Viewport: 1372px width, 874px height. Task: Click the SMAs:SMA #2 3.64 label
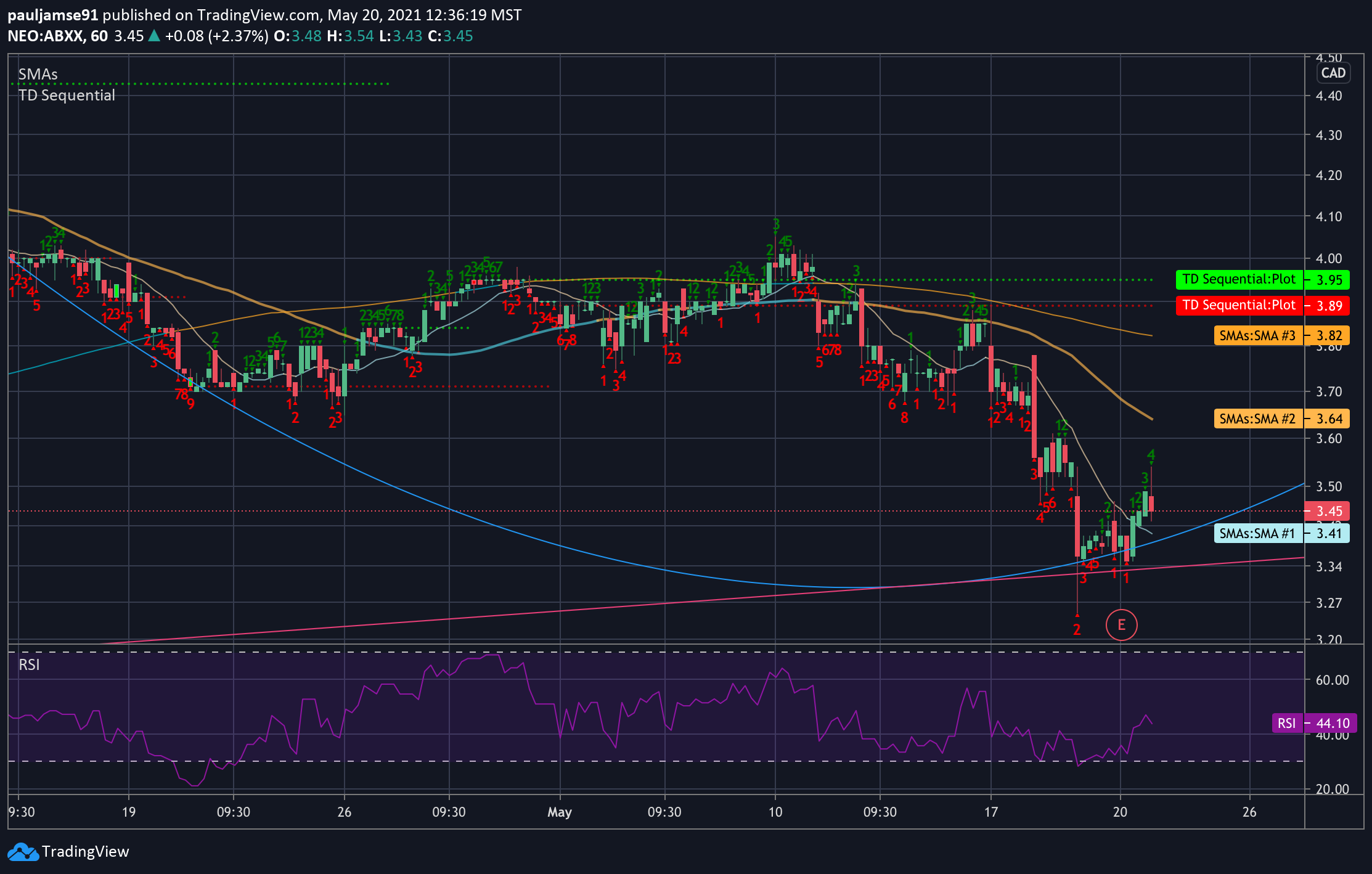[x=1282, y=419]
